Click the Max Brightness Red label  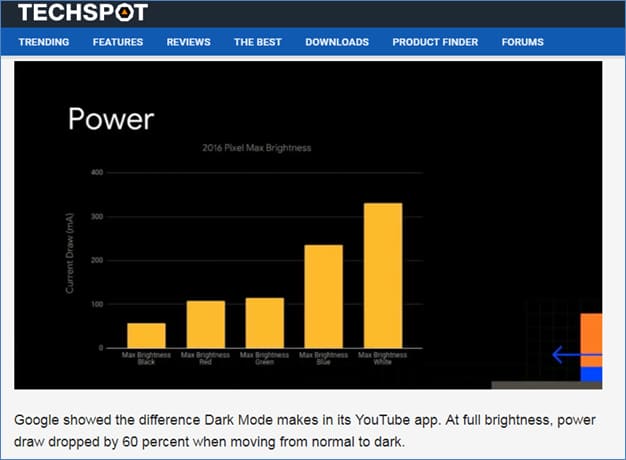205,358
